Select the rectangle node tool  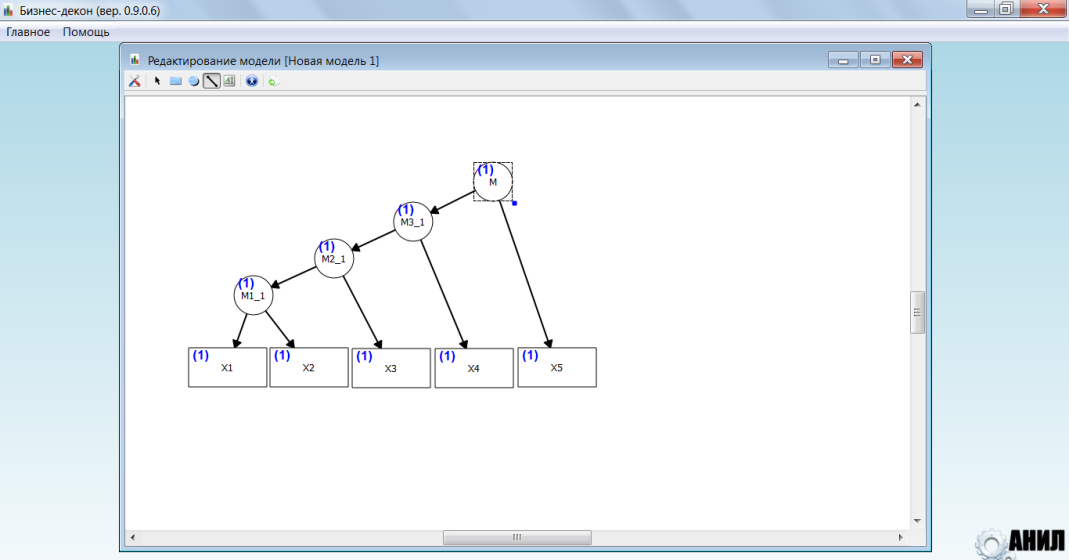(x=176, y=81)
